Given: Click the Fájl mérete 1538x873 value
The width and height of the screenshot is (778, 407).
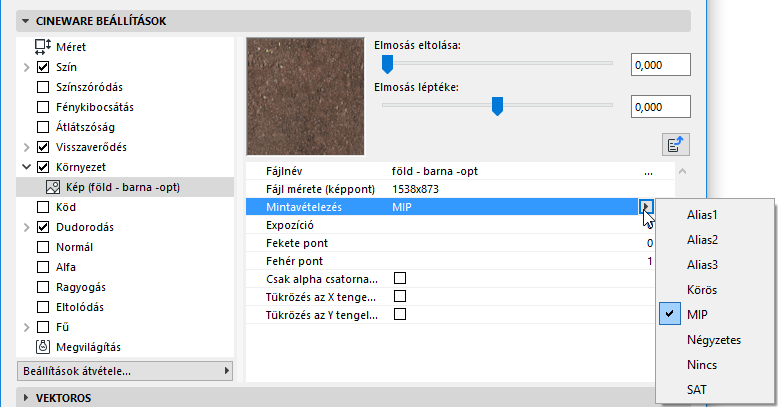Looking at the screenshot, I should point(415,189).
